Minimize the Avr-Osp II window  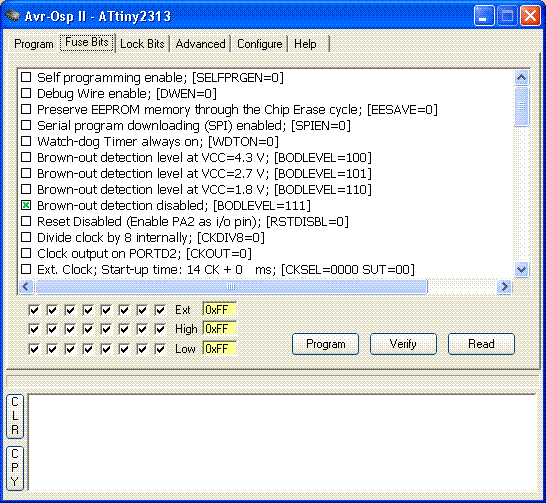[484, 16]
